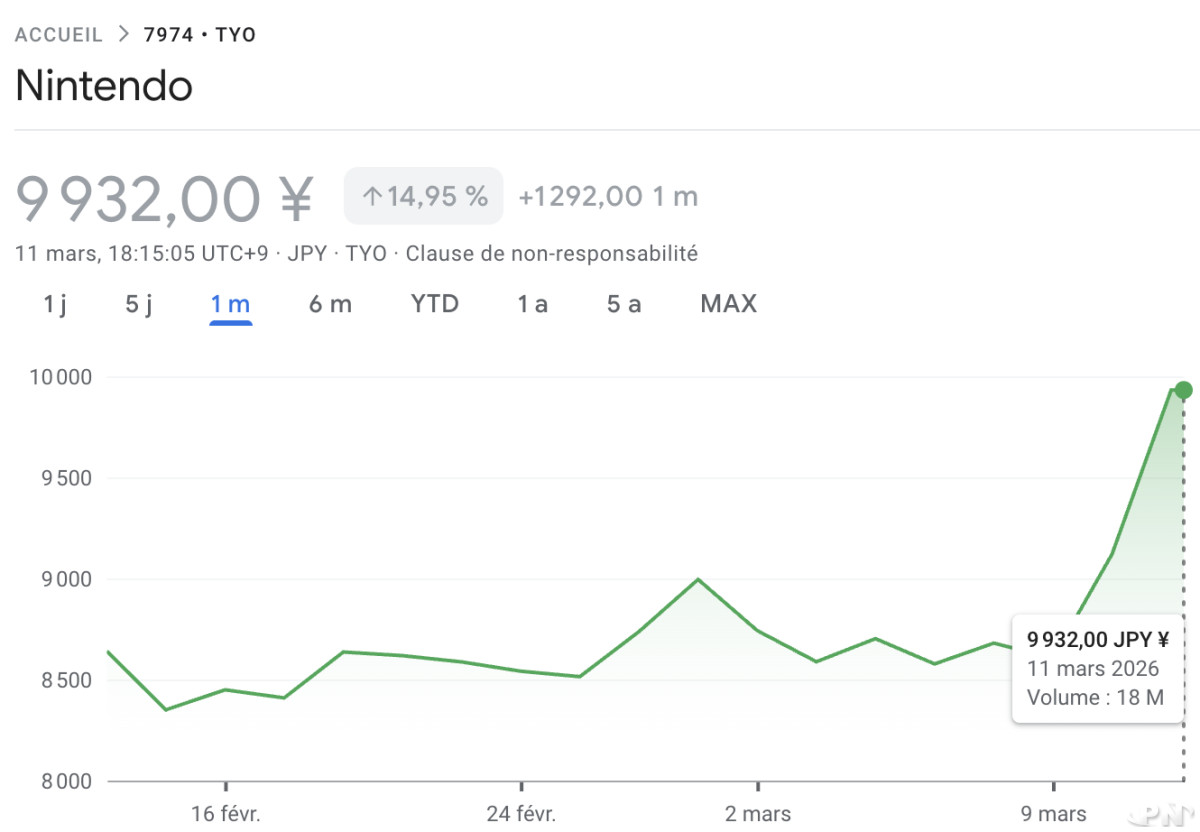Screen dimensions: 1200x832
Task: Switch to the 1 j time range
Action: (55, 304)
